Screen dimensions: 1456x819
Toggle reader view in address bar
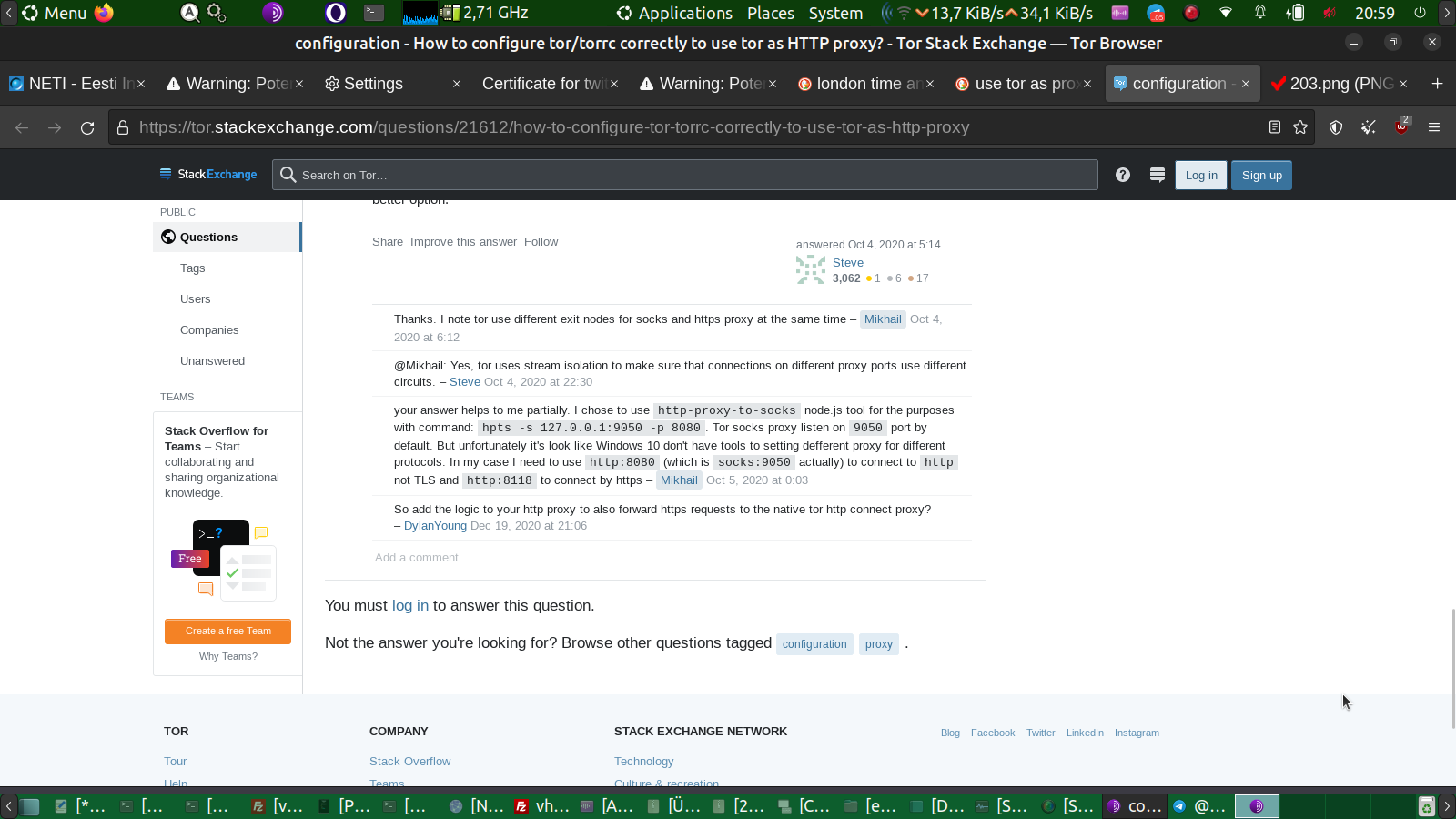pos(1275,127)
